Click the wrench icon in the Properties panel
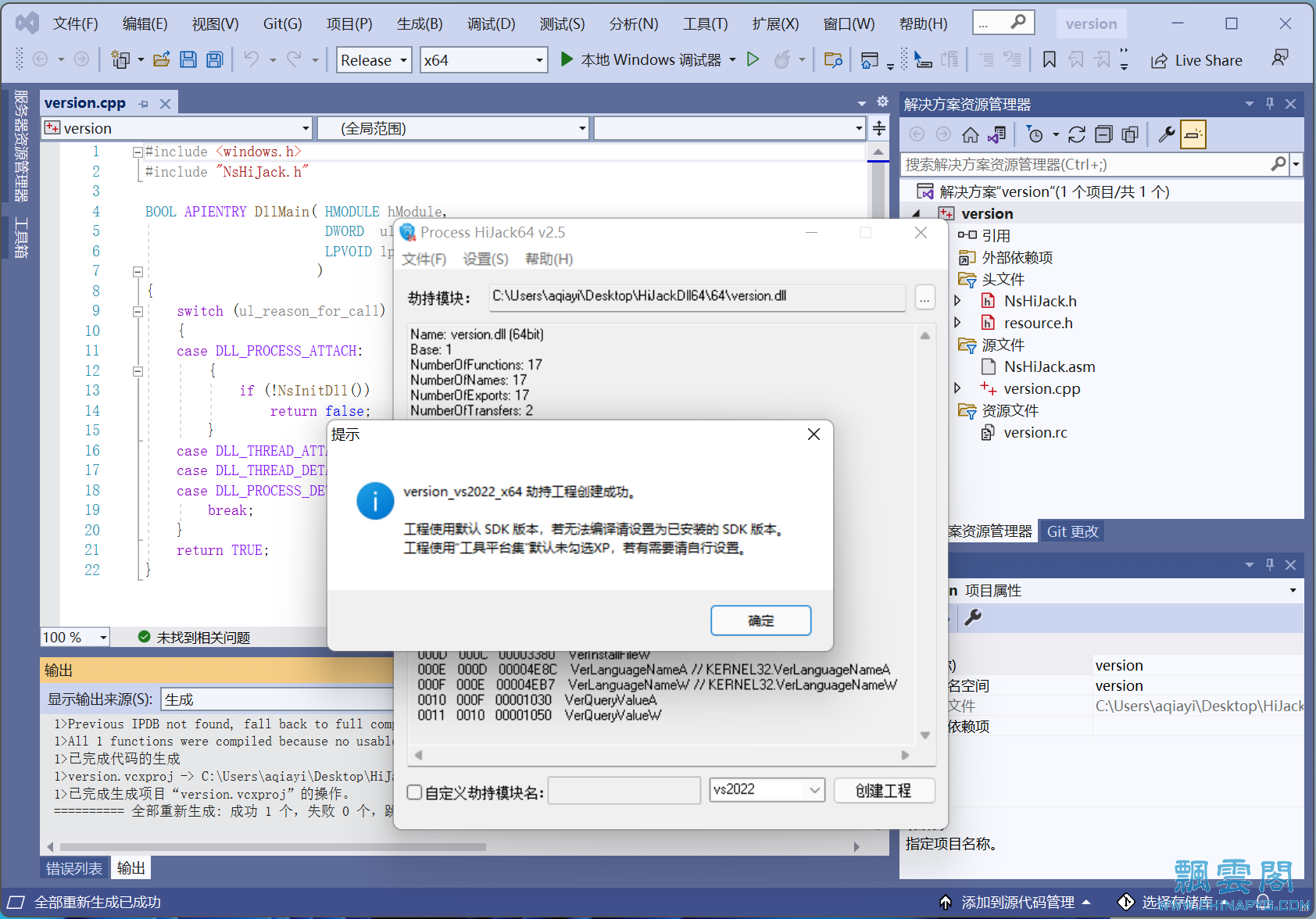The width and height of the screenshot is (1316, 919). coord(973,617)
